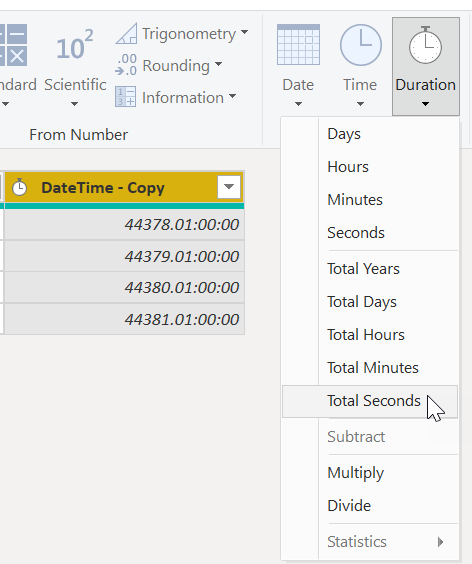Open the Statistics menu entry
Image resolution: width=472 pixels, height=564 pixels.
tap(370, 542)
